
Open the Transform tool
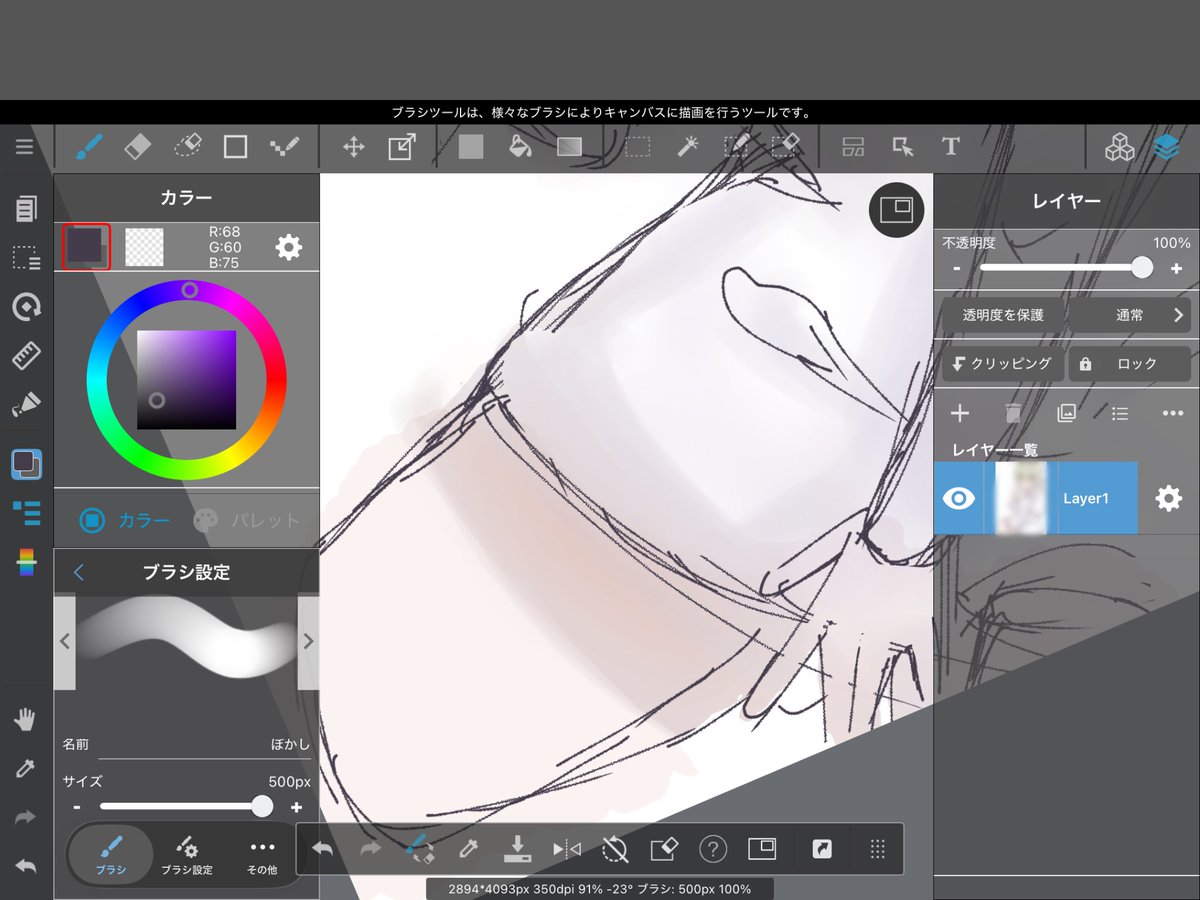click(402, 147)
